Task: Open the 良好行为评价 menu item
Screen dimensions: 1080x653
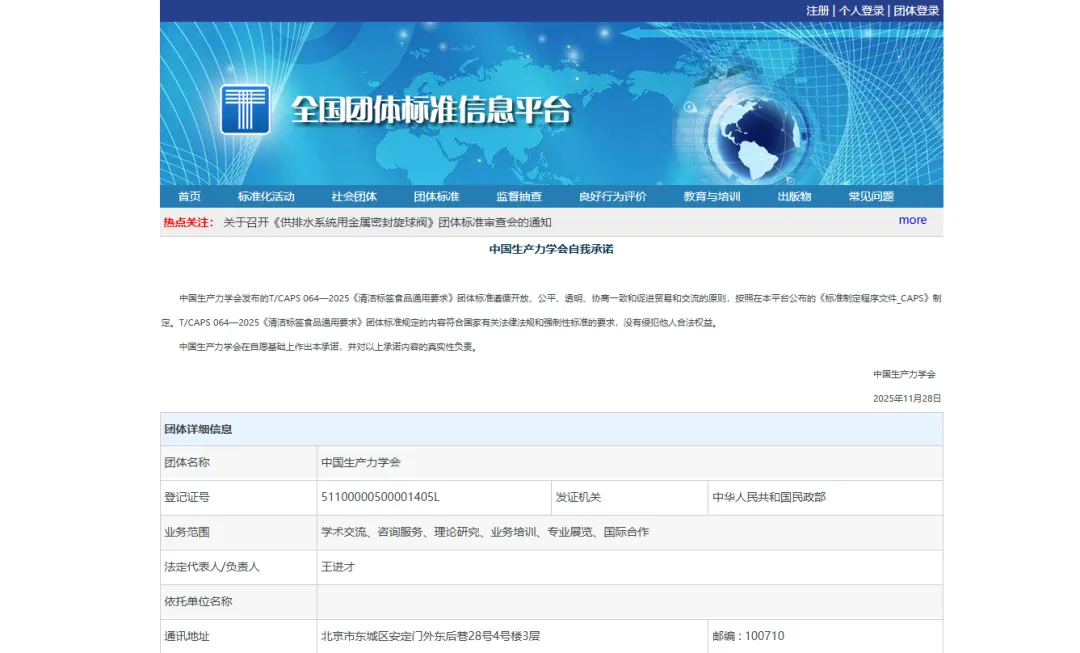Action: click(612, 197)
